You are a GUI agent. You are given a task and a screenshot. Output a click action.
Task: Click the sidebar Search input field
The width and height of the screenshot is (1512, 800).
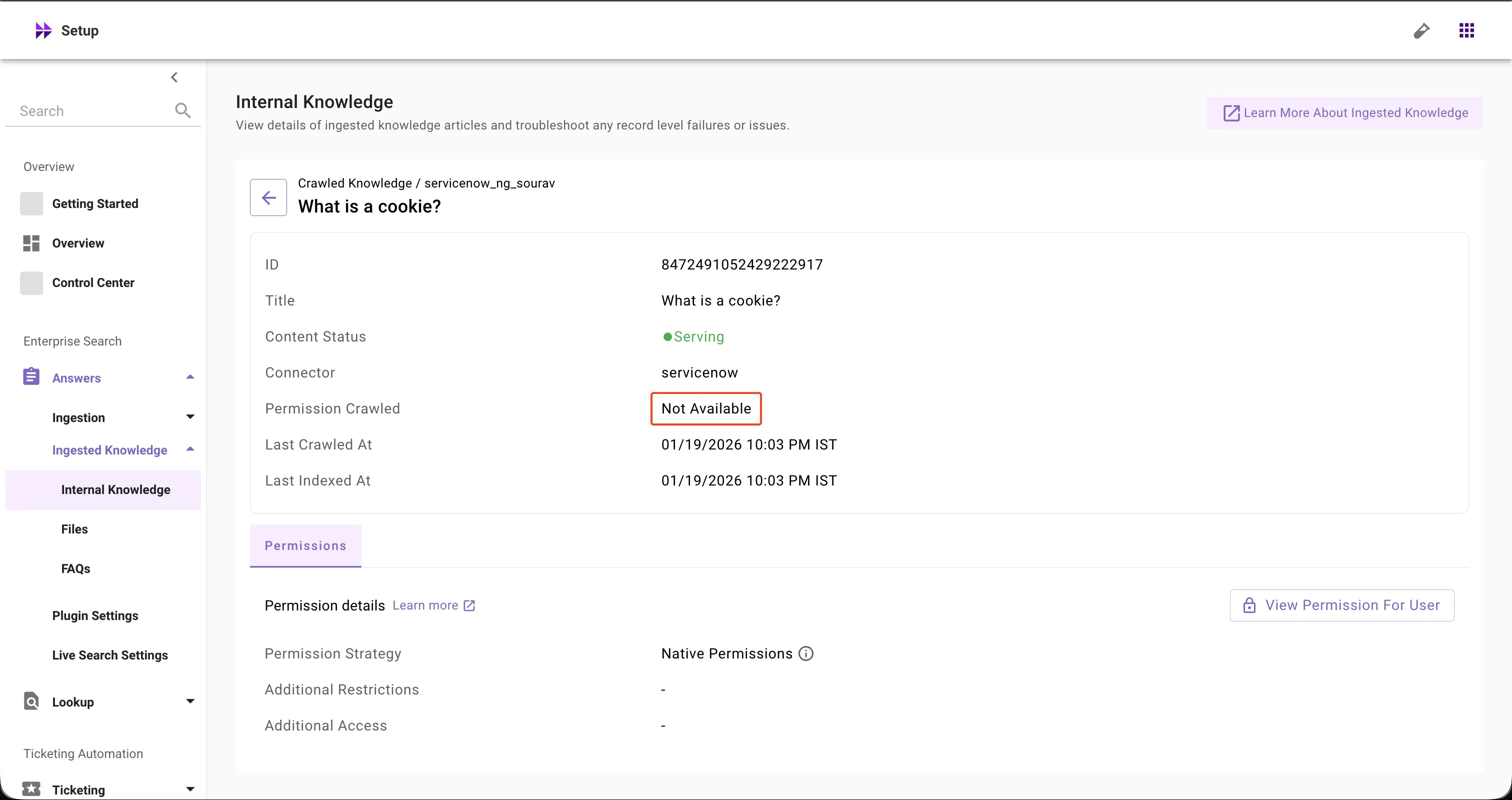88,111
